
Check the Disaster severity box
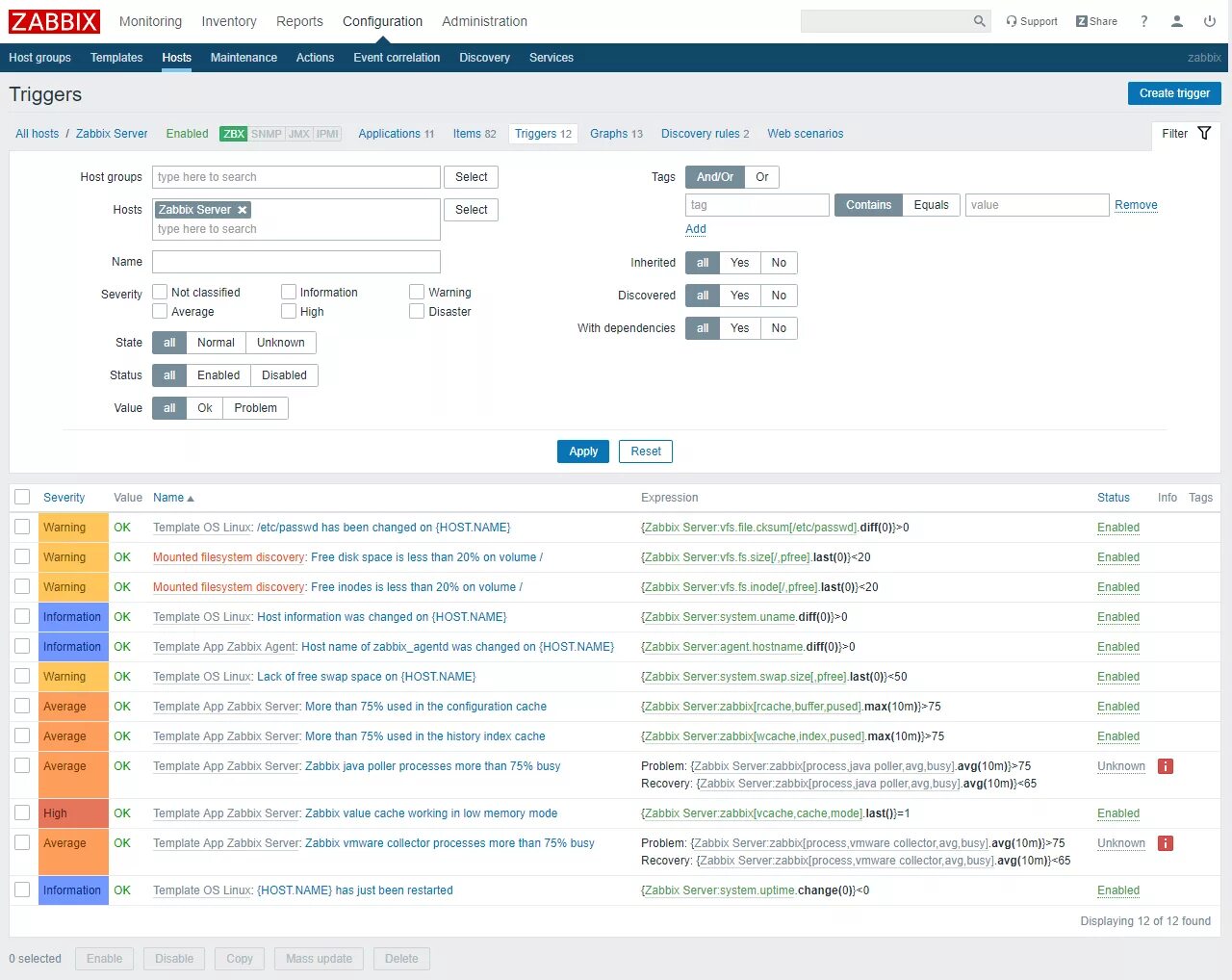tap(417, 311)
